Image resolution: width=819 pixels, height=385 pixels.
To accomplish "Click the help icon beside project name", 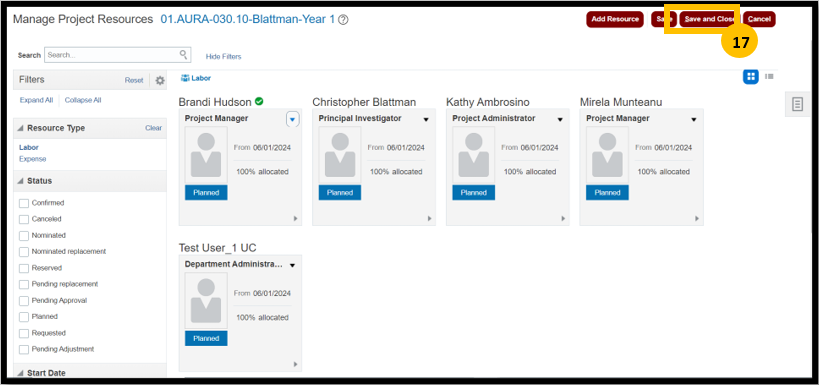I will pyautogui.click(x=343, y=20).
